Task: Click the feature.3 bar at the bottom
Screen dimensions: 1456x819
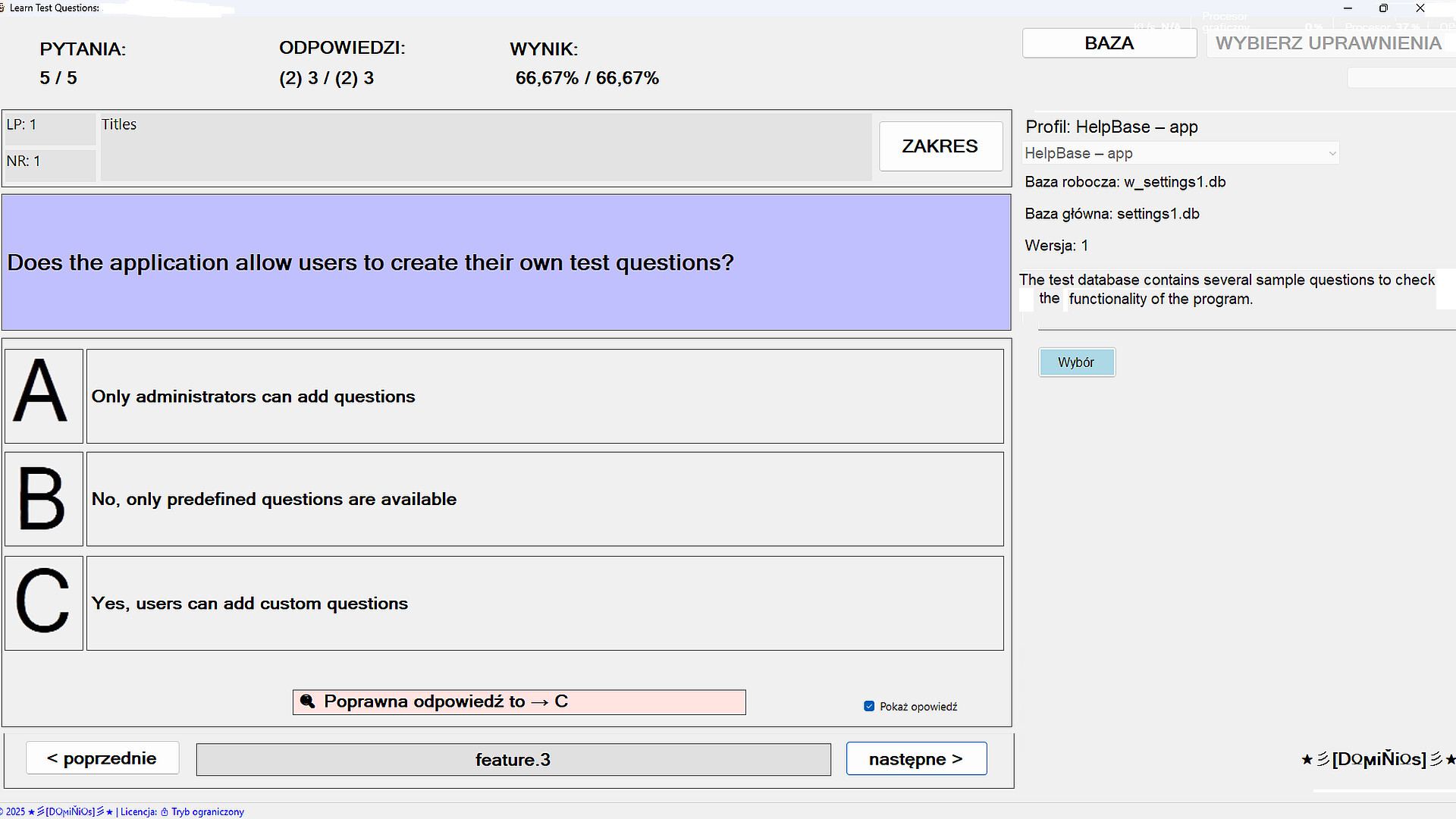Action: 513,759
